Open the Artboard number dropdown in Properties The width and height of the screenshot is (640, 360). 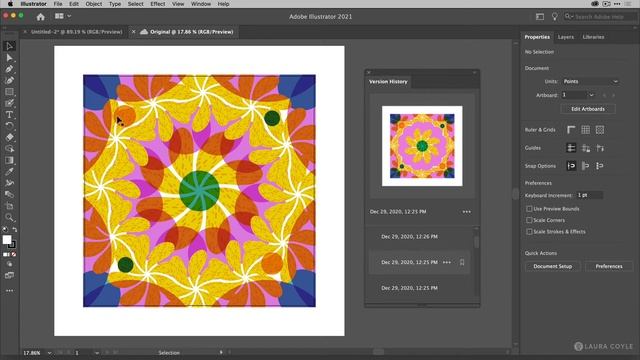pyautogui.click(x=591, y=95)
